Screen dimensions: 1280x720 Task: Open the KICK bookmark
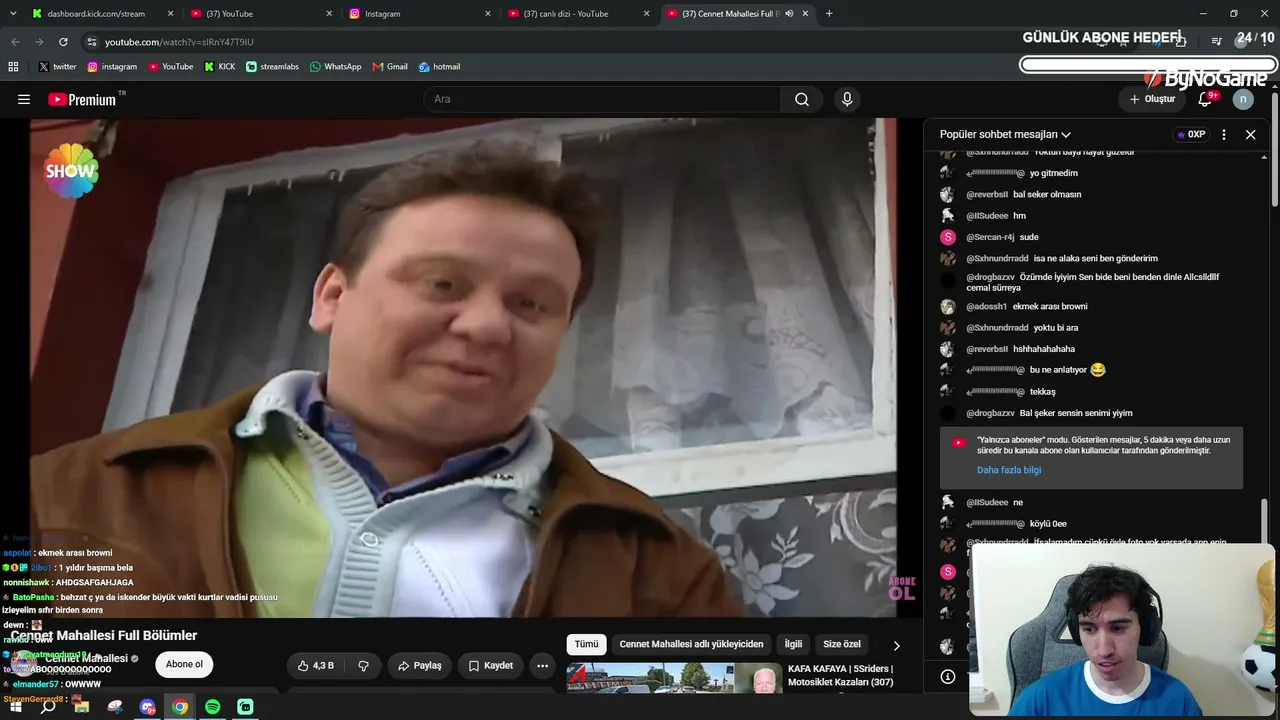tap(220, 67)
